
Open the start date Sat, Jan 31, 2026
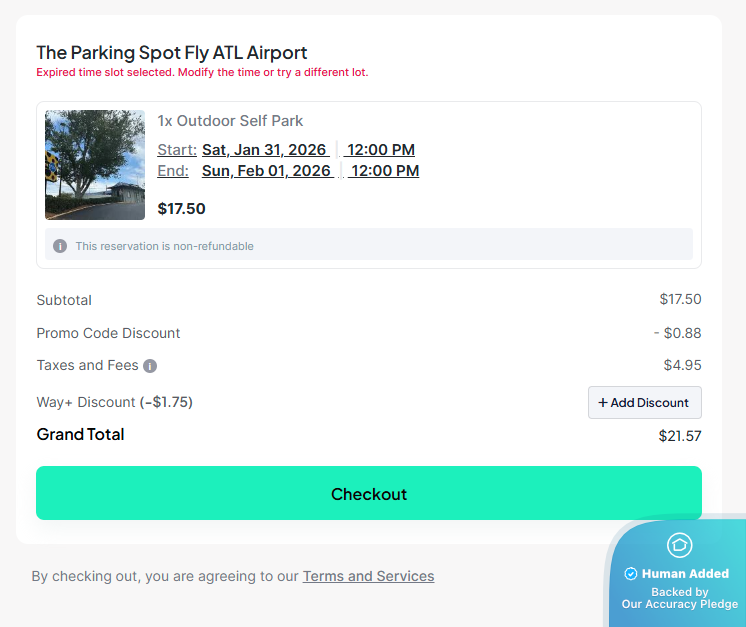point(265,150)
